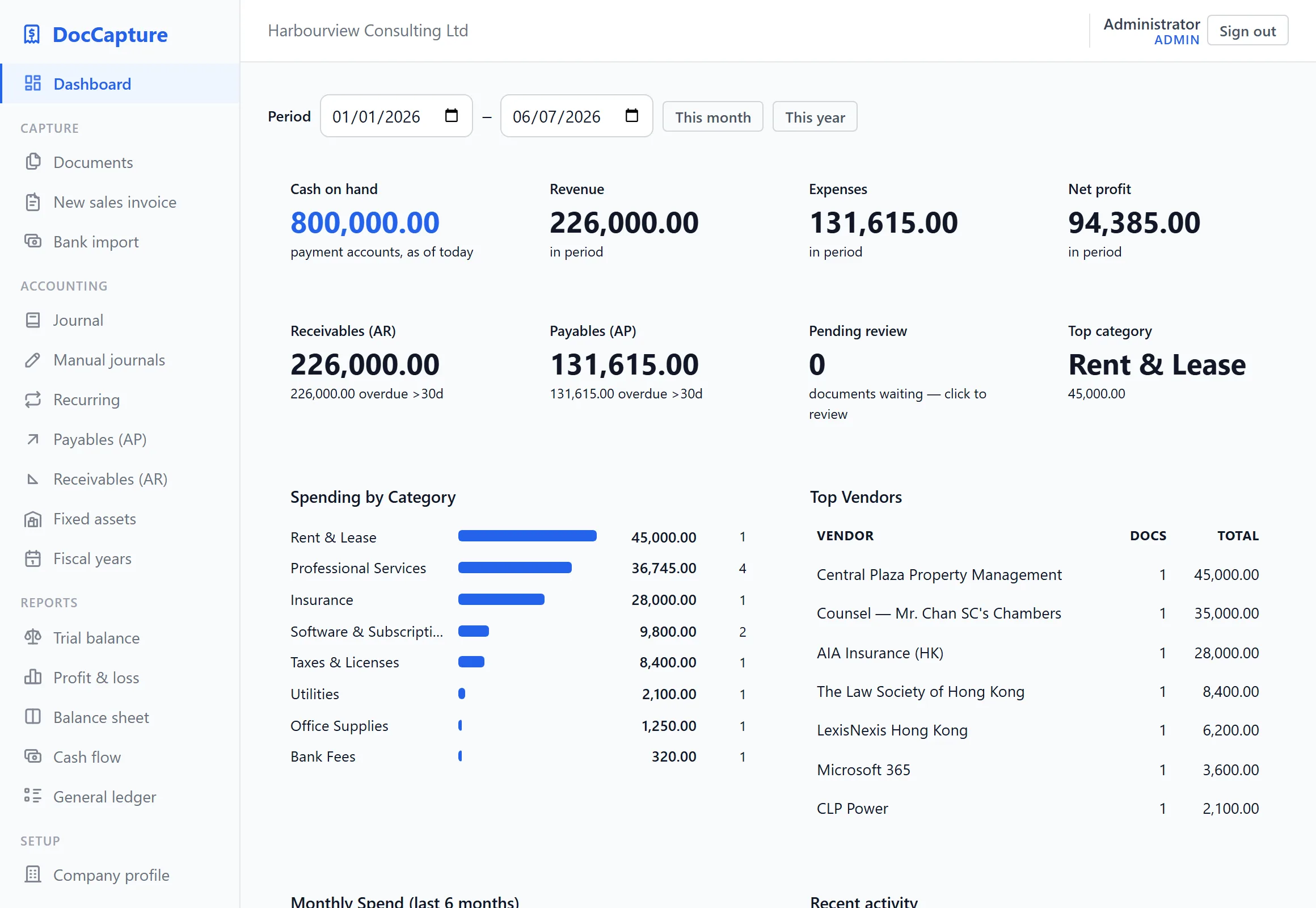View the Profit & loss report

[x=120, y=678]
